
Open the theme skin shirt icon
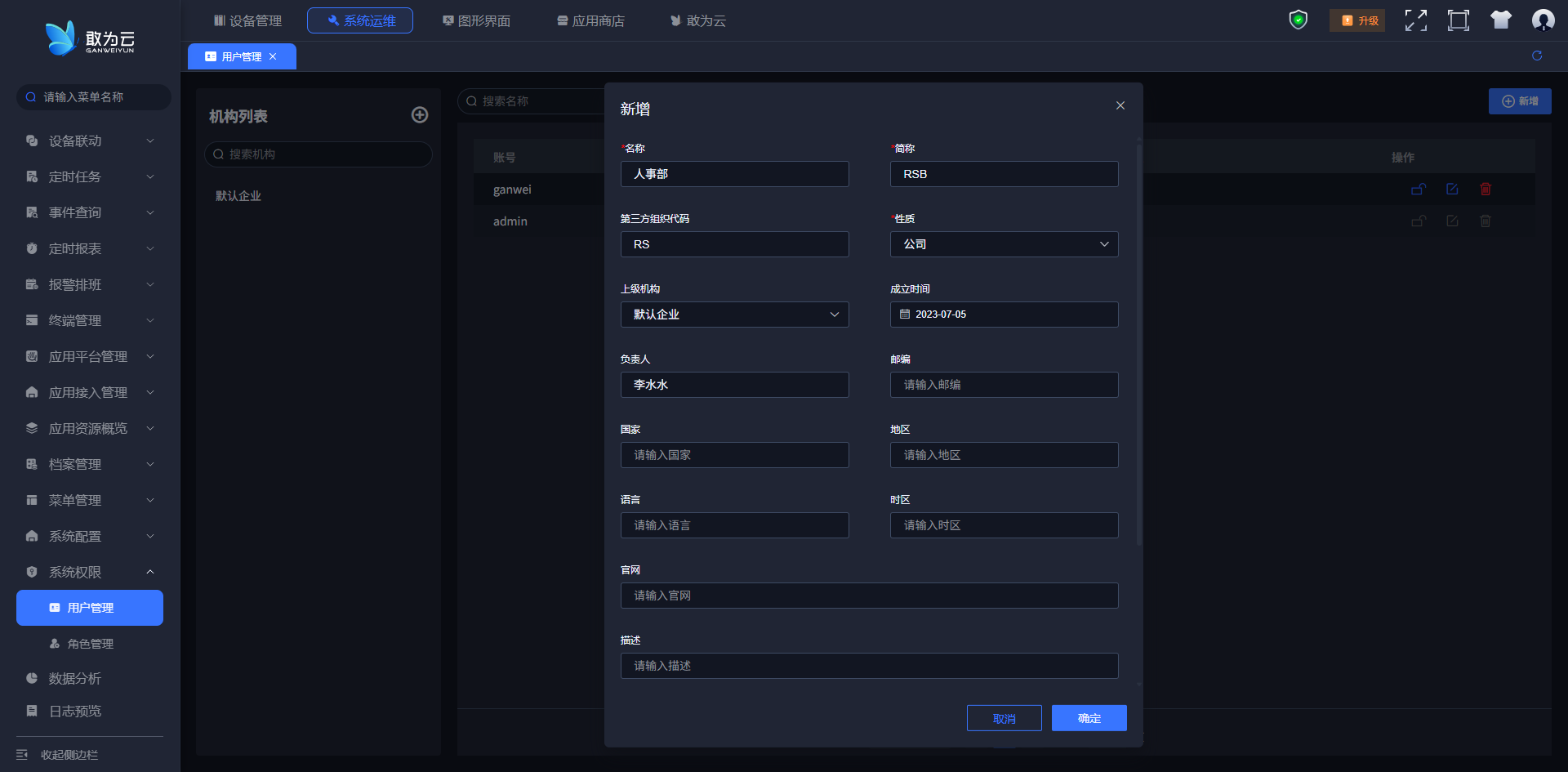1501,20
